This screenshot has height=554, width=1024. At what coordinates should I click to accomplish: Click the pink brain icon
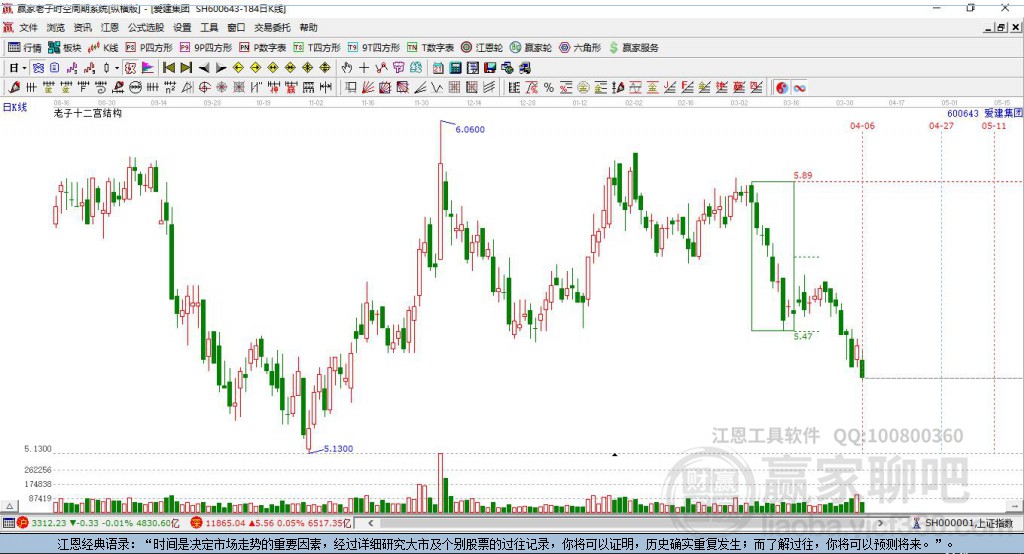click(398, 68)
